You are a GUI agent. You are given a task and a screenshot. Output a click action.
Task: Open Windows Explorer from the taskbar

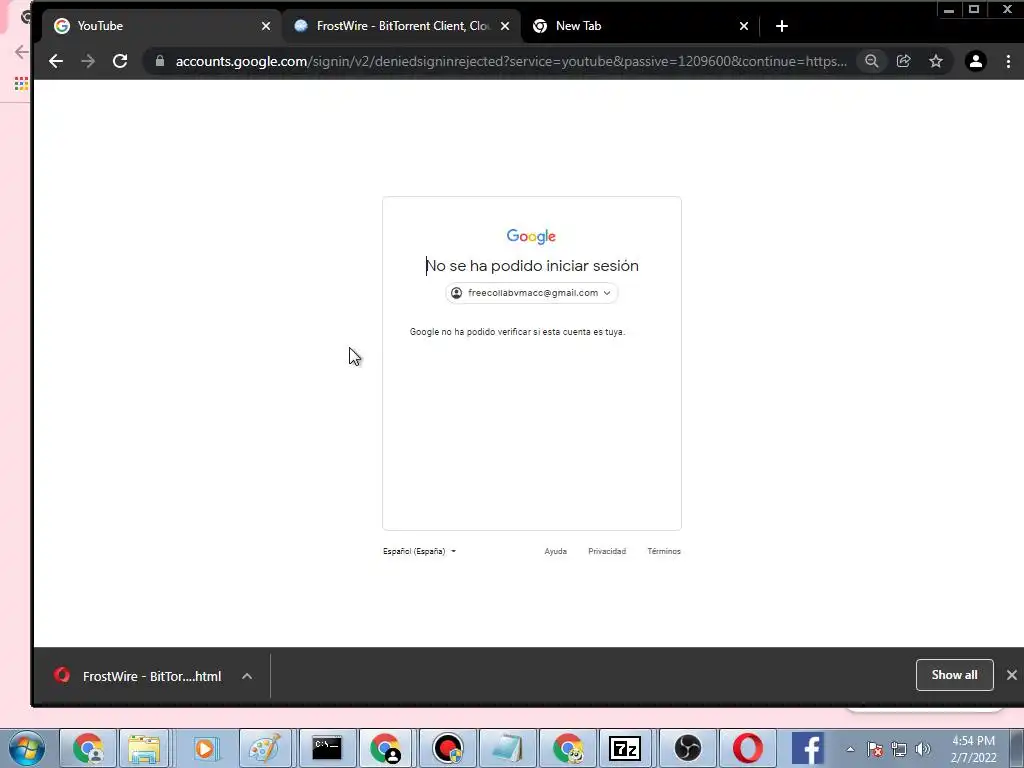144,748
